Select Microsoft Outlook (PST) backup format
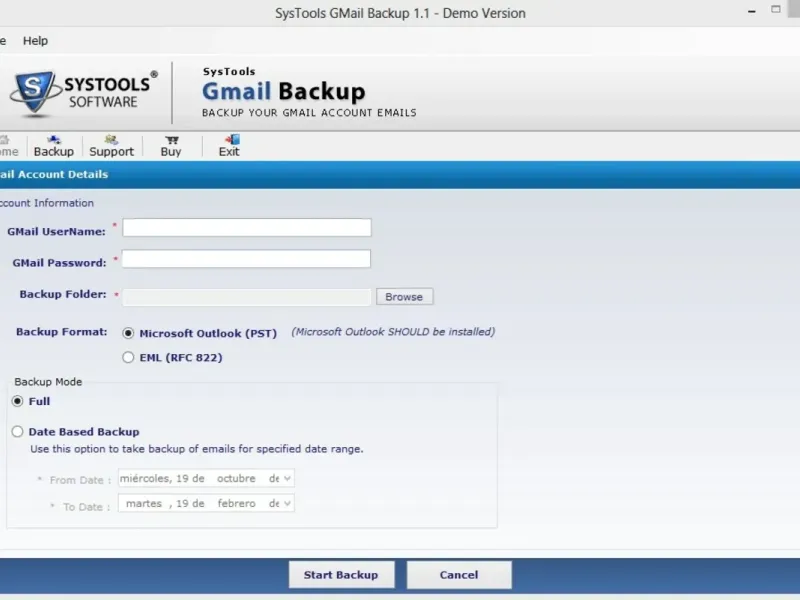Screen dimensions: 800x600 pyautogui.click(x=128, y=333)
